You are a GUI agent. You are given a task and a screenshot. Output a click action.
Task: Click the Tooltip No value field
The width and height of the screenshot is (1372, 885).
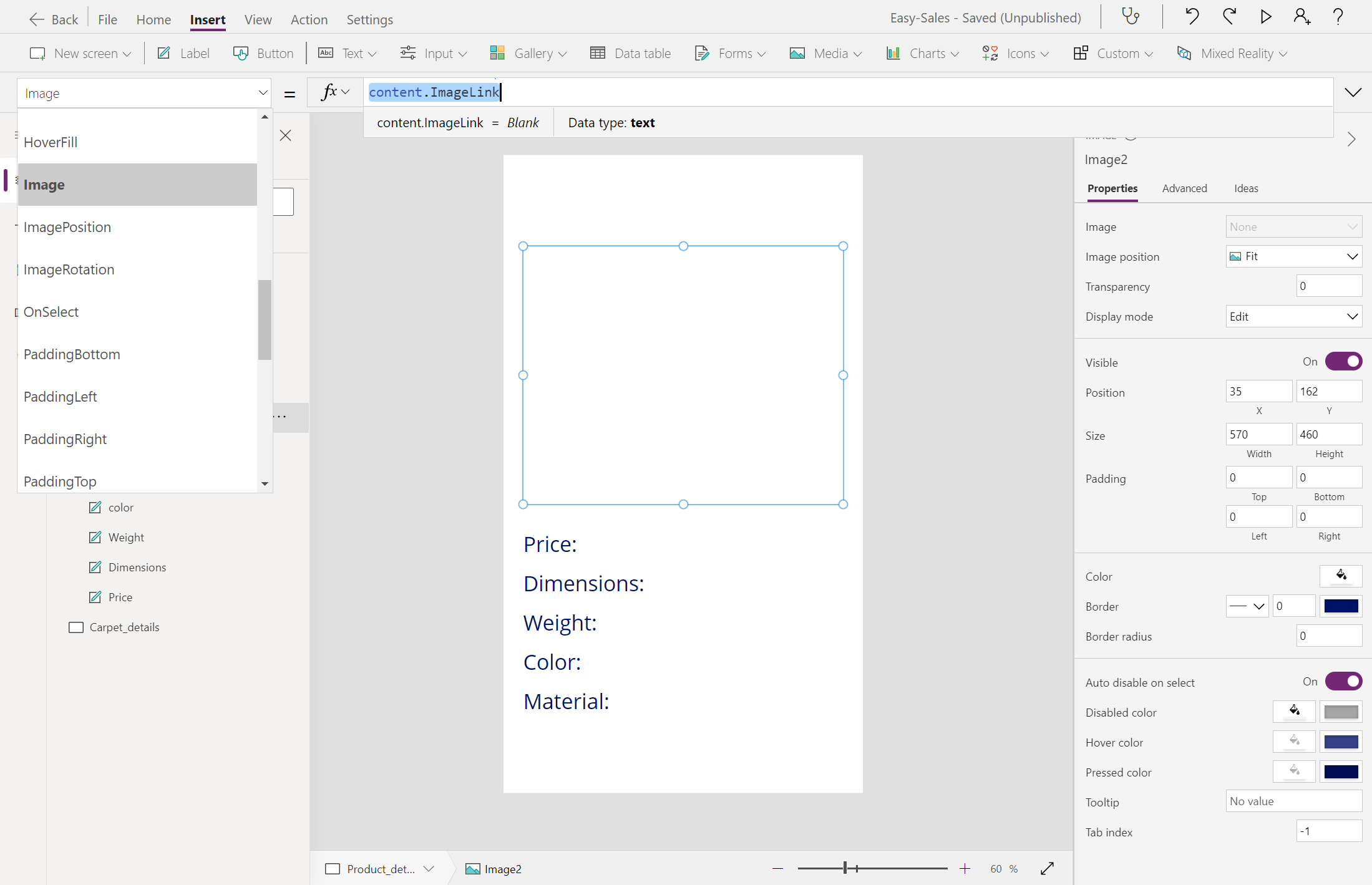tap(1293, 801)
